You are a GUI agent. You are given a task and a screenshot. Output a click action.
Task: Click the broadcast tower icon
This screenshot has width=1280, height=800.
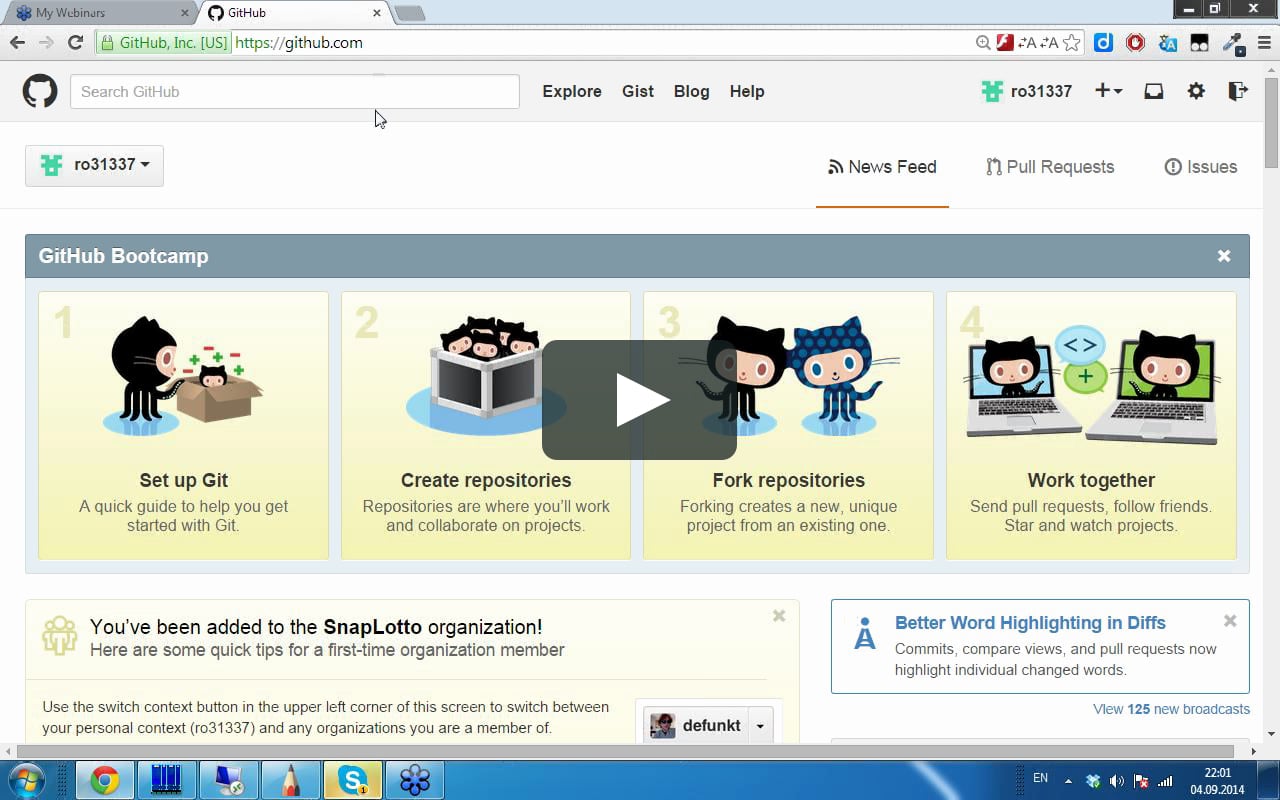[x=865, y=634]
